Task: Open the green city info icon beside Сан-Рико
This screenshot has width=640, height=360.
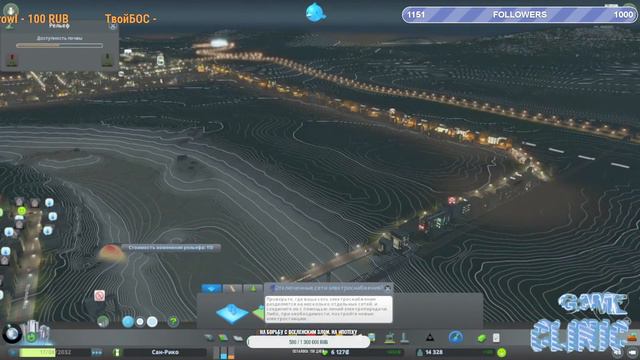Action: tap(117, 352)
